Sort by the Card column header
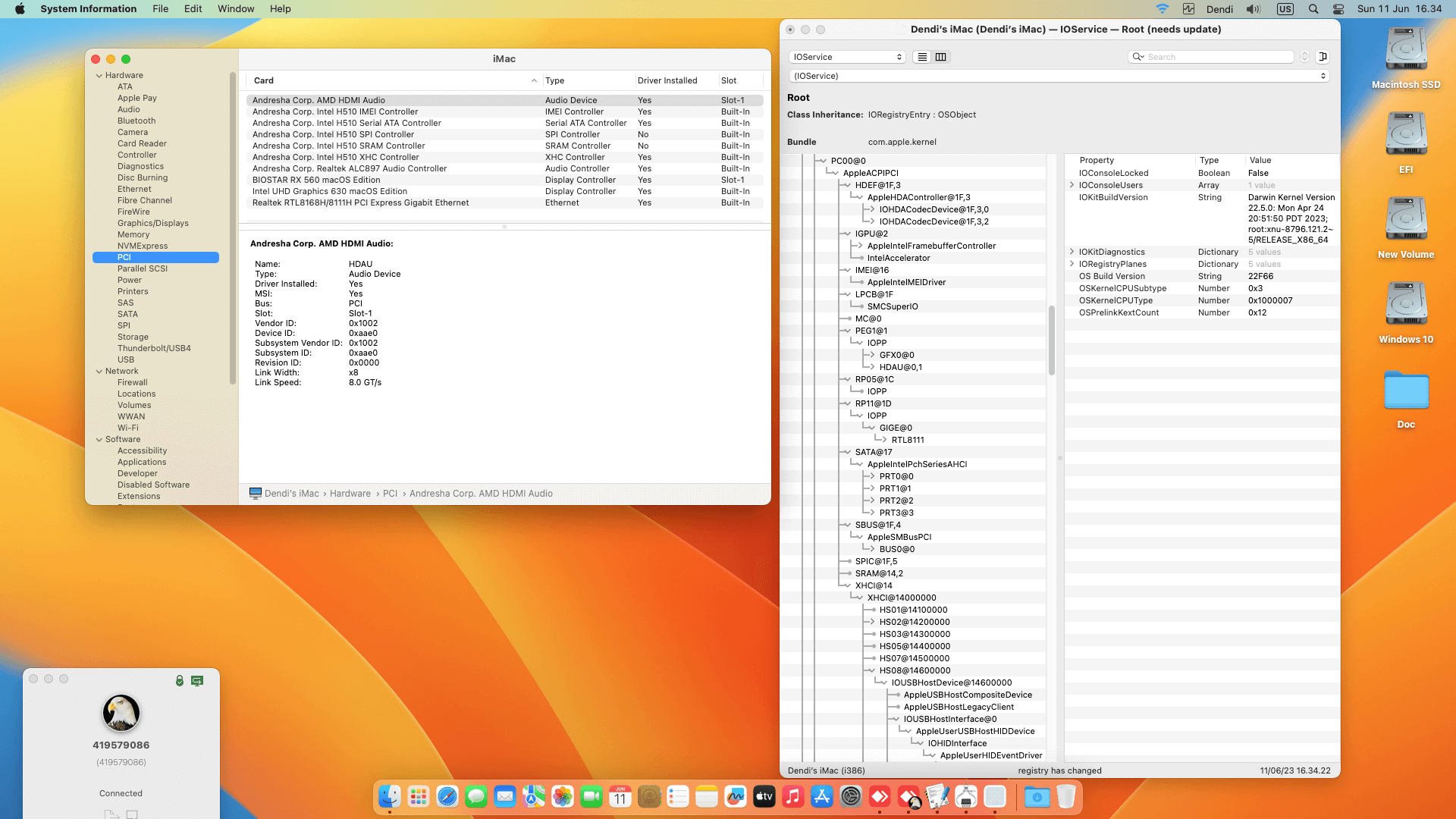This screenshot has width=1456, height=819. click(393, 80)
